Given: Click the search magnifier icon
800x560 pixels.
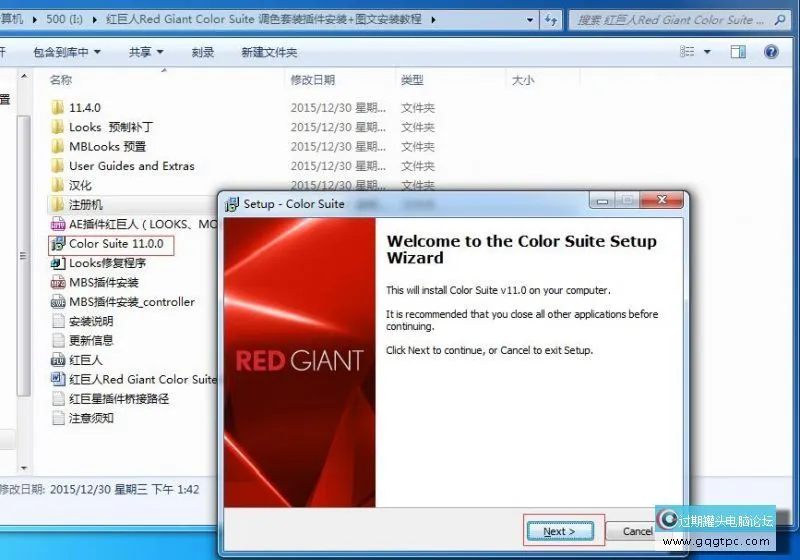Looking at the screenshot, I should [779, 20].
